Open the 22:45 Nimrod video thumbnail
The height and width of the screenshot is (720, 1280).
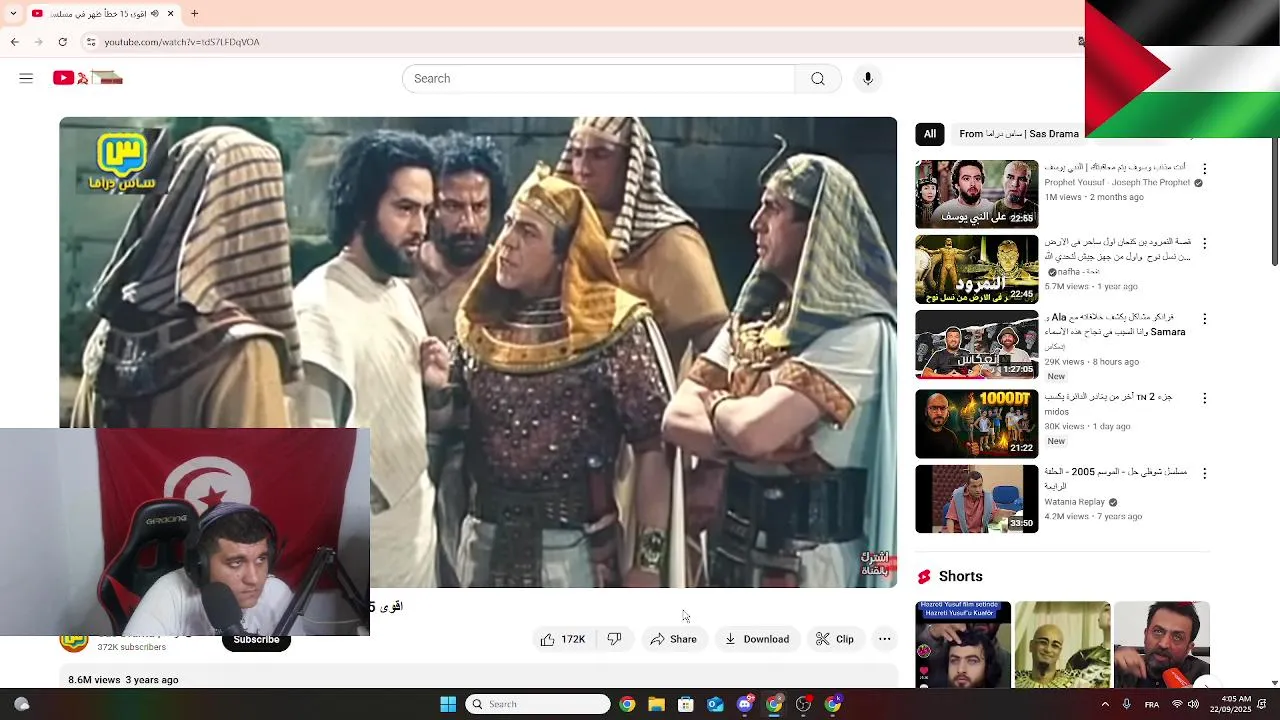(977, 270)
